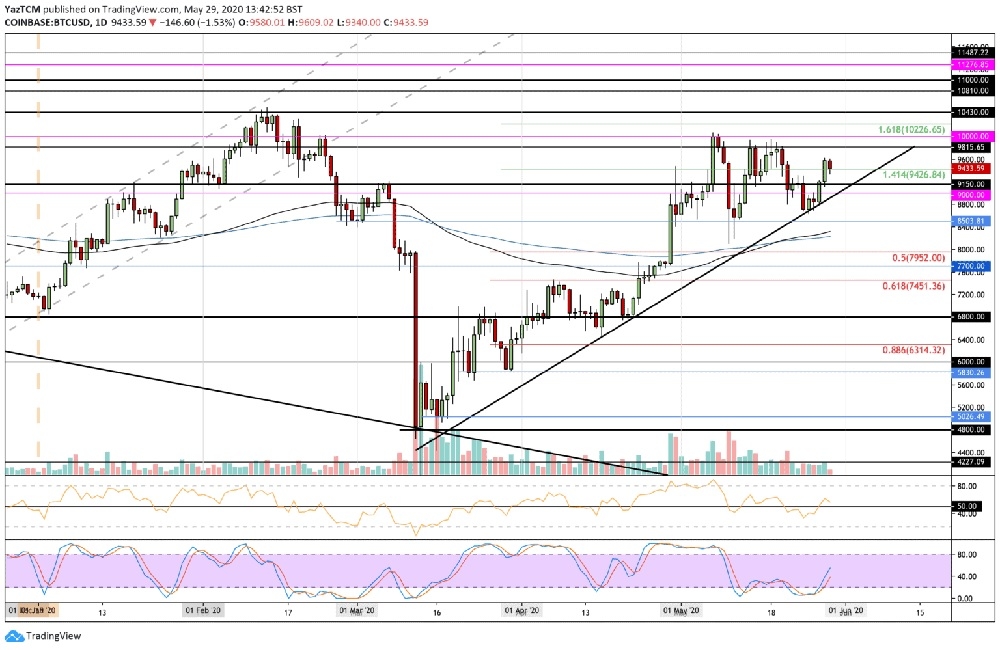
Task: Click the 11000.00 price level label
Action: coord(971,80)
